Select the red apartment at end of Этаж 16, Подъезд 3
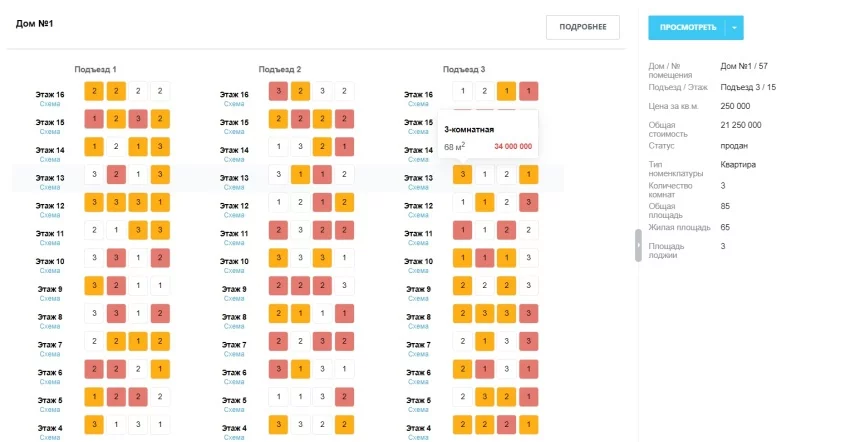The height and width of the screenshot is (442, 860). (x=529, y=91)
